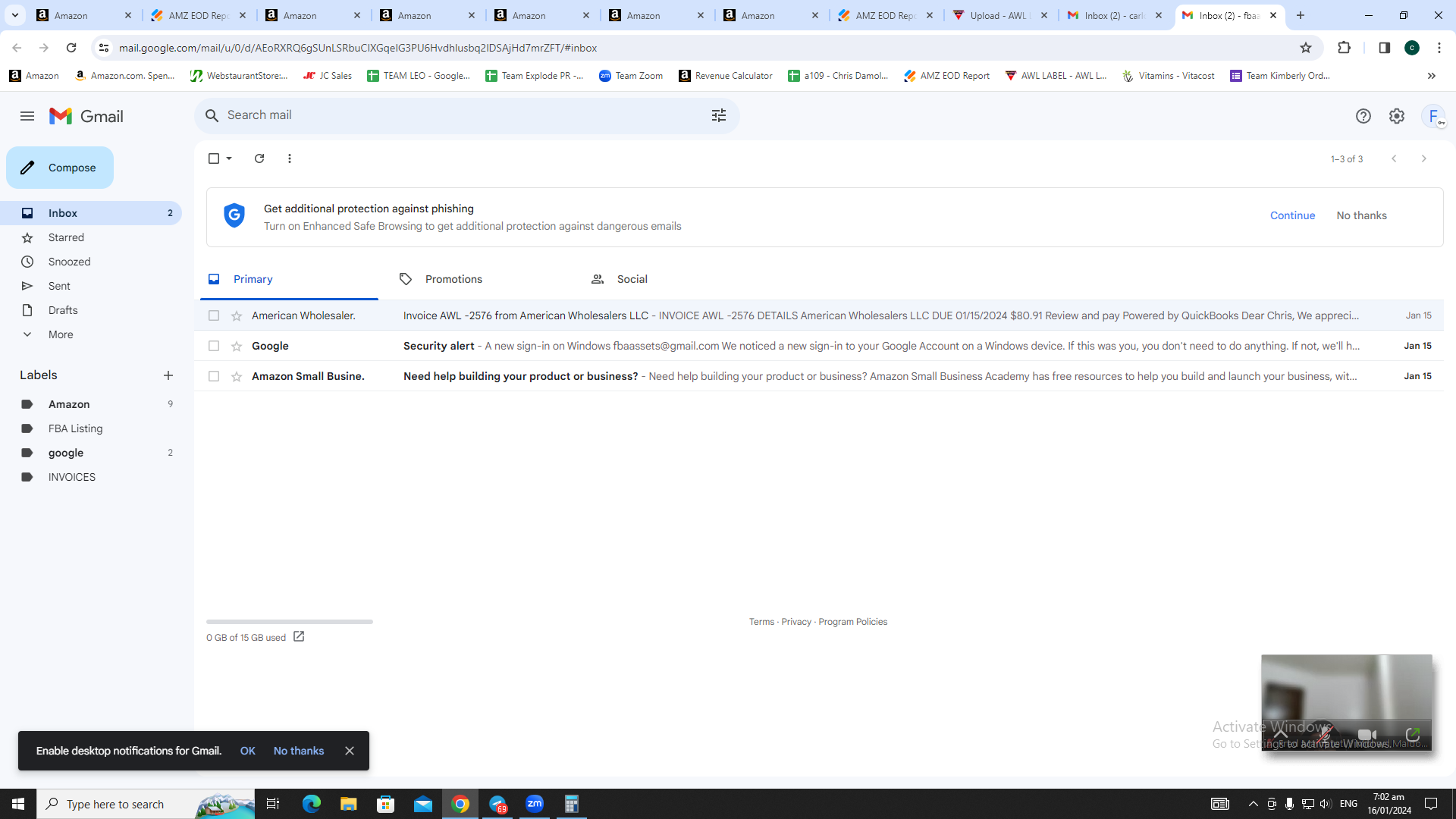Dismiss the desktop notifications prompt with X

(350, 751)
